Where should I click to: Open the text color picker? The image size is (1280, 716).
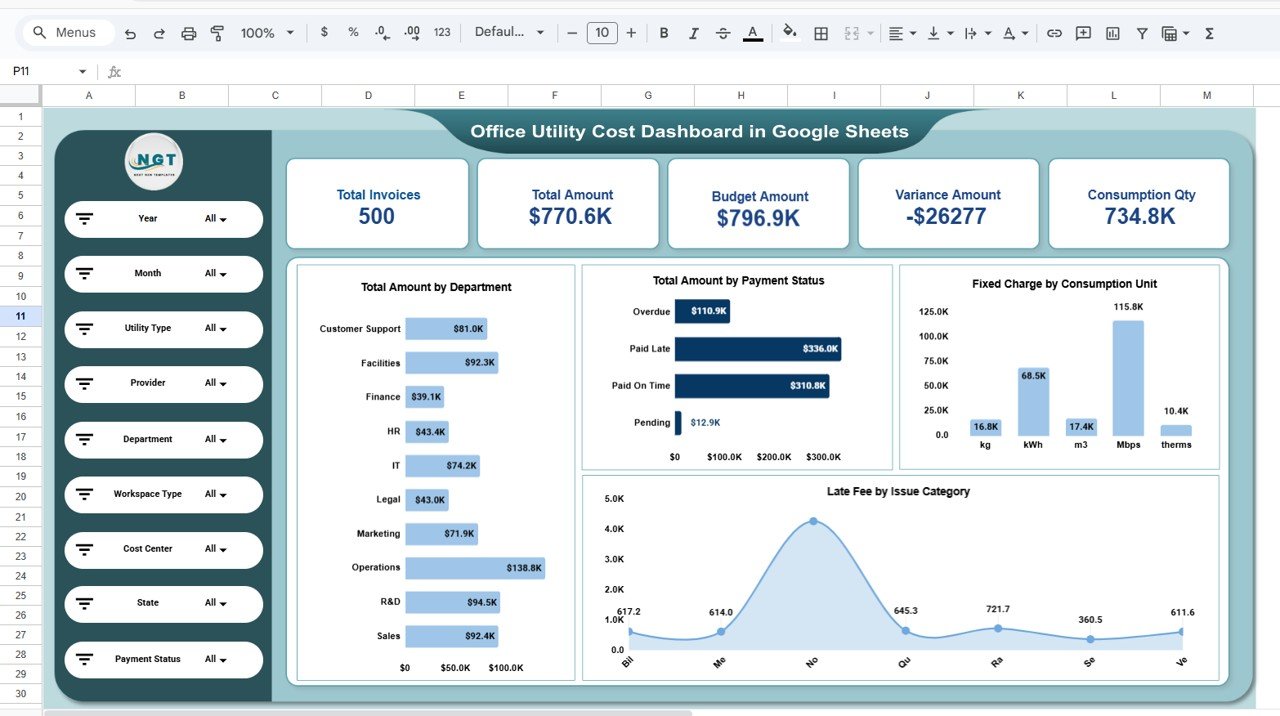(x=752, y=32)
